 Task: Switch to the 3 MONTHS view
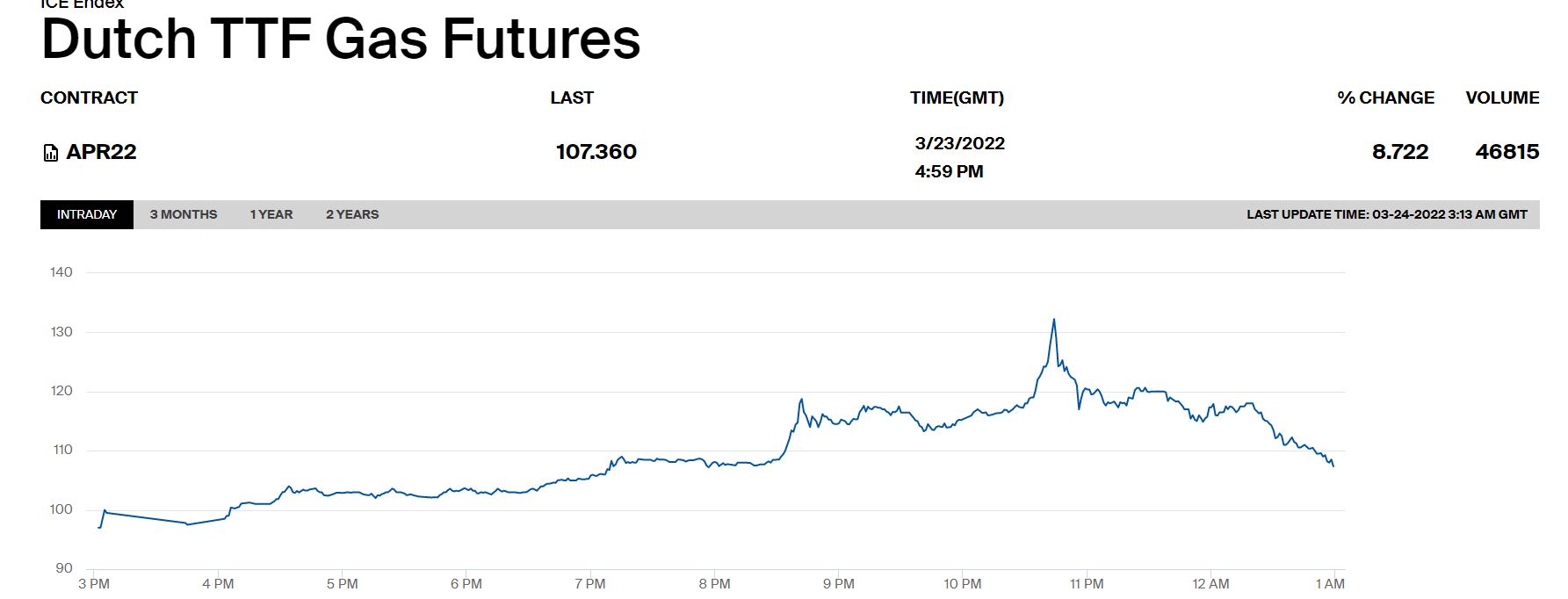[x=184, y=214]
